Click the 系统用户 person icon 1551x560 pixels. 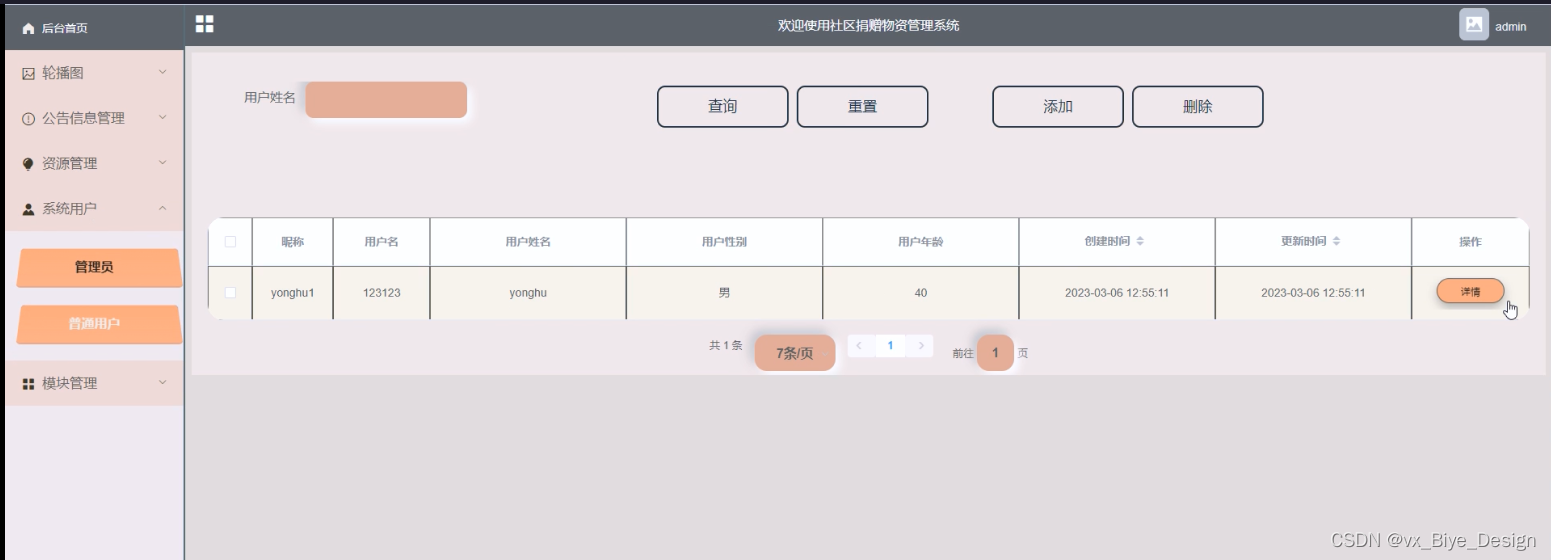coord(28,209)
